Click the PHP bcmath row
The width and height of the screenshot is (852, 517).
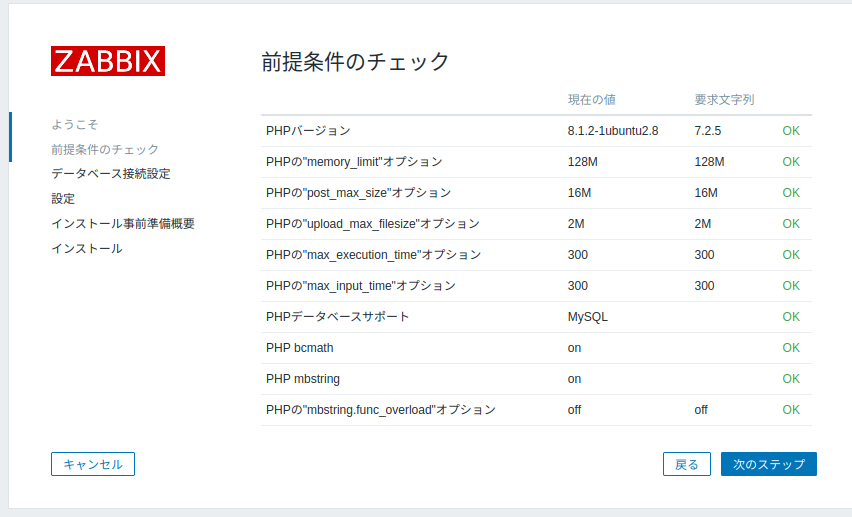tap(536, 348)
